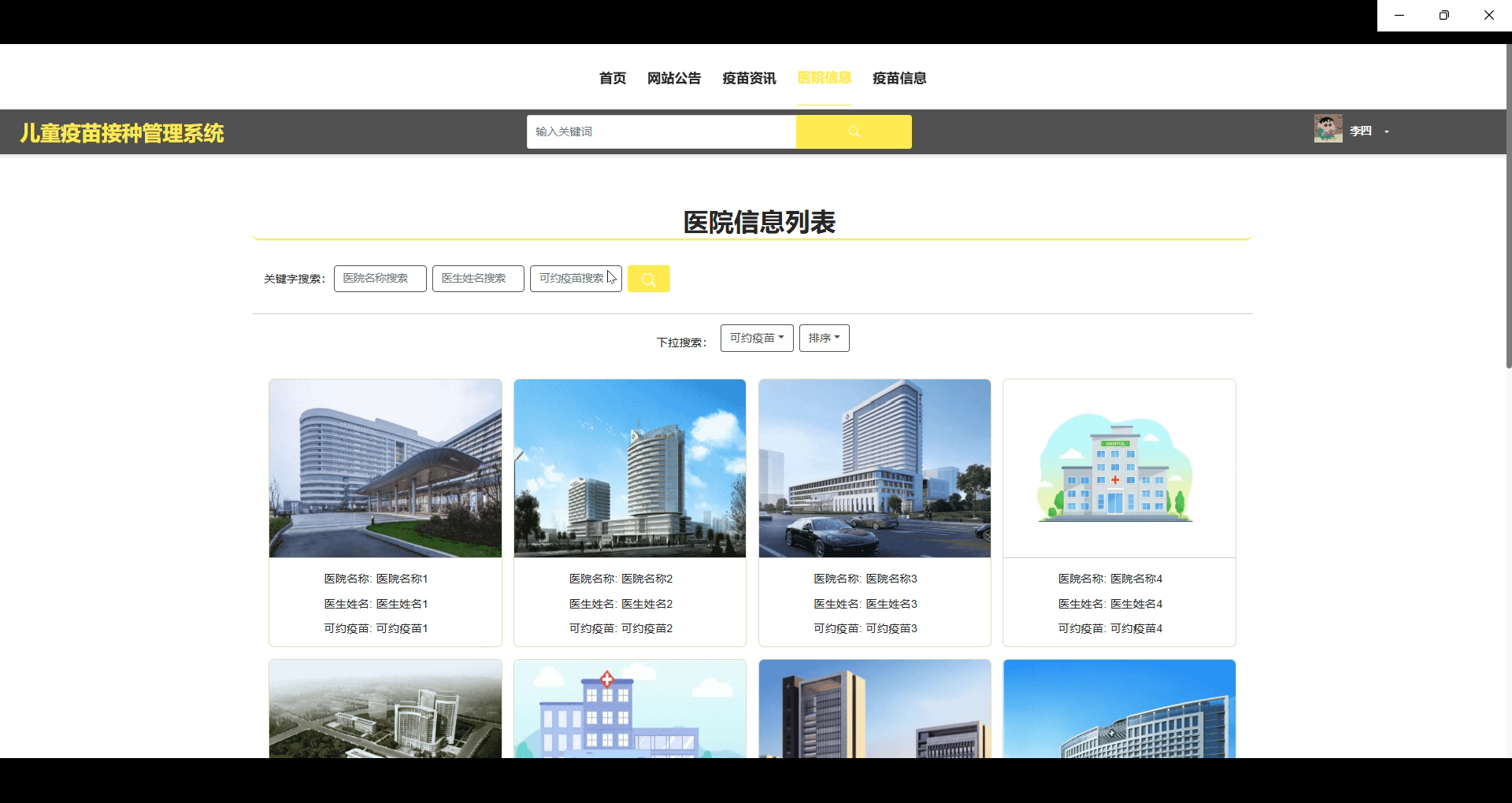Screen dimensions: 1512x803
Task: Click the text 医院名称: 医院名称3
Action: [865, 579]
